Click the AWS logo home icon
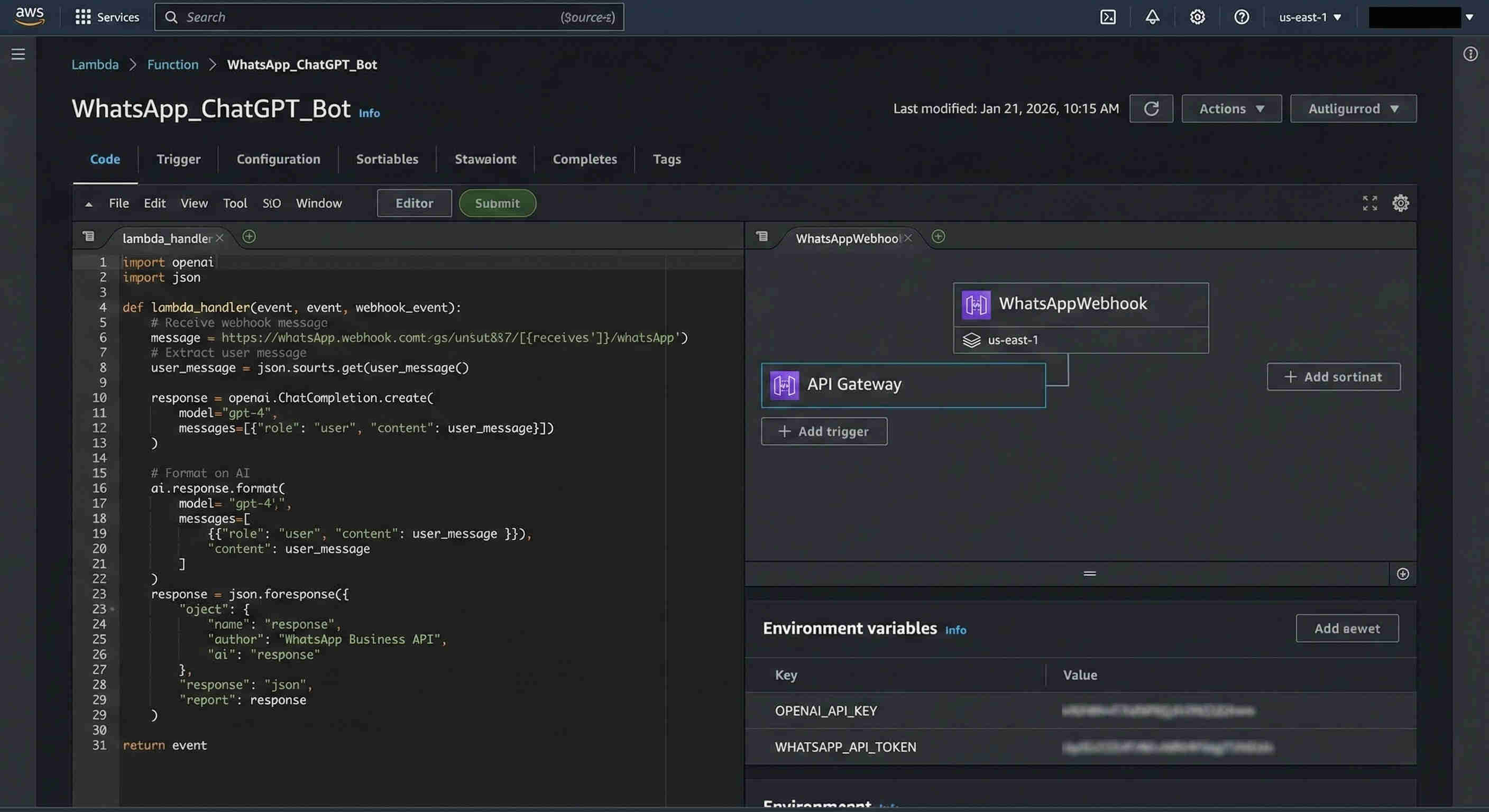This screenshot has height=812, width=1489. [x=30, y=16]
